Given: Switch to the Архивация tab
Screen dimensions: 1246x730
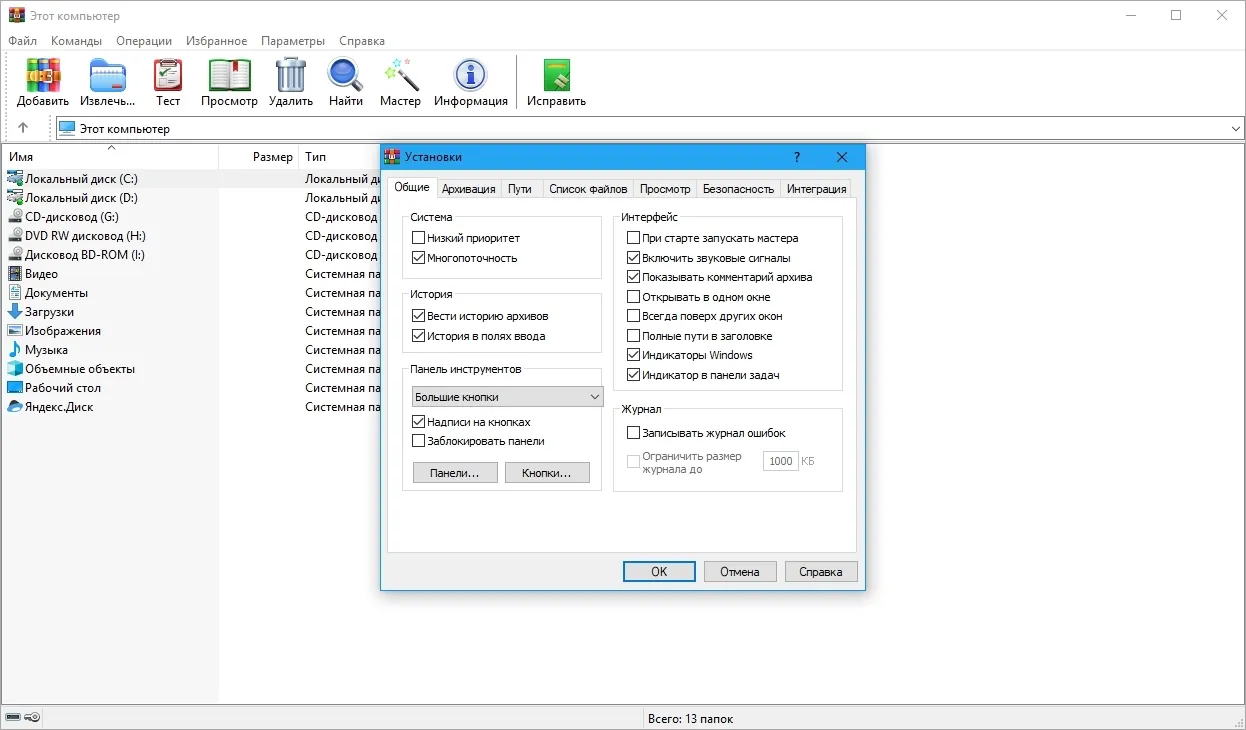Looking at the screenshot, I should (468, 188).
